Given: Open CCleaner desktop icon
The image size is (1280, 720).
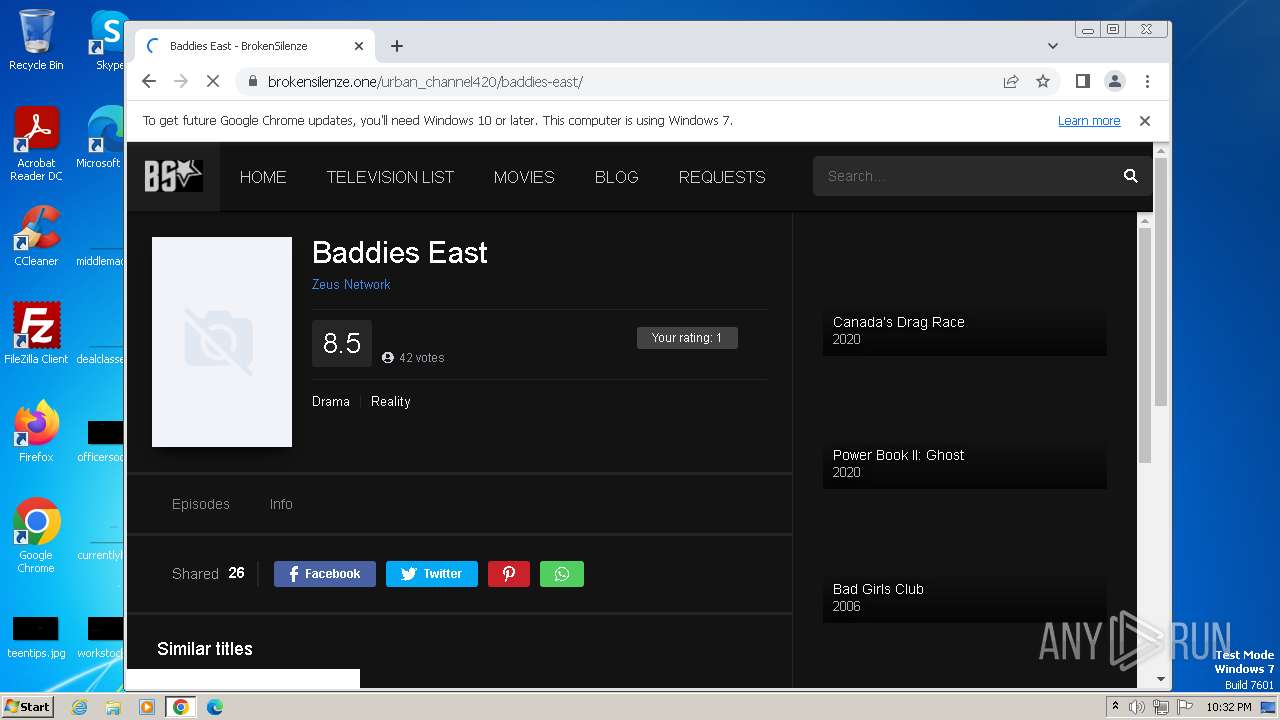Looking at the screenshot, I should [x=36, y=236].
